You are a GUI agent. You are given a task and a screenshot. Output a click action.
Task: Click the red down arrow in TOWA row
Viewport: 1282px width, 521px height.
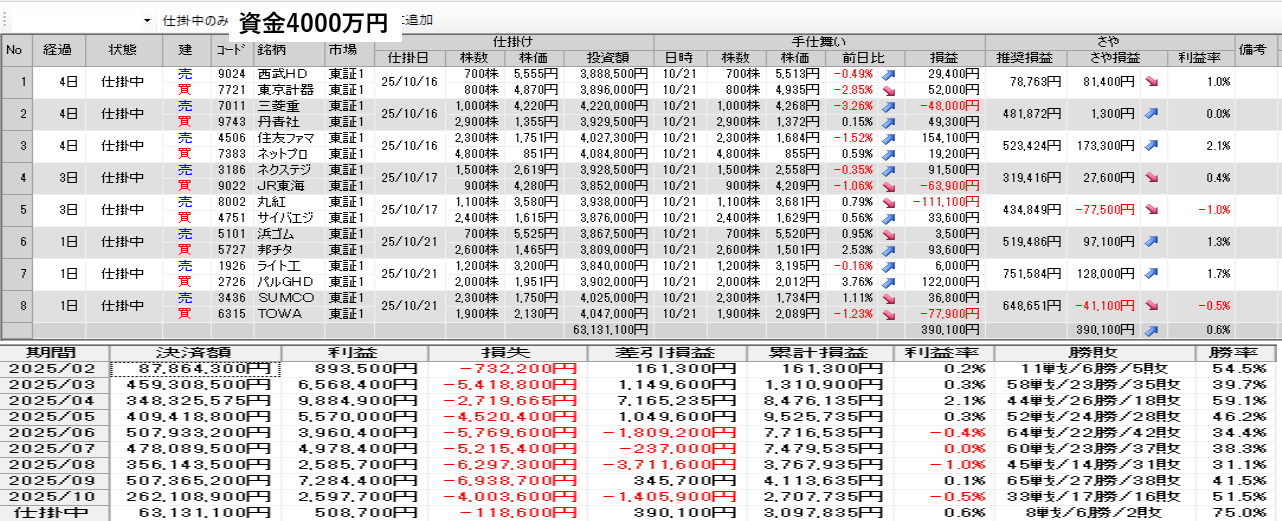pyautogui.click(x=886, y=313)
